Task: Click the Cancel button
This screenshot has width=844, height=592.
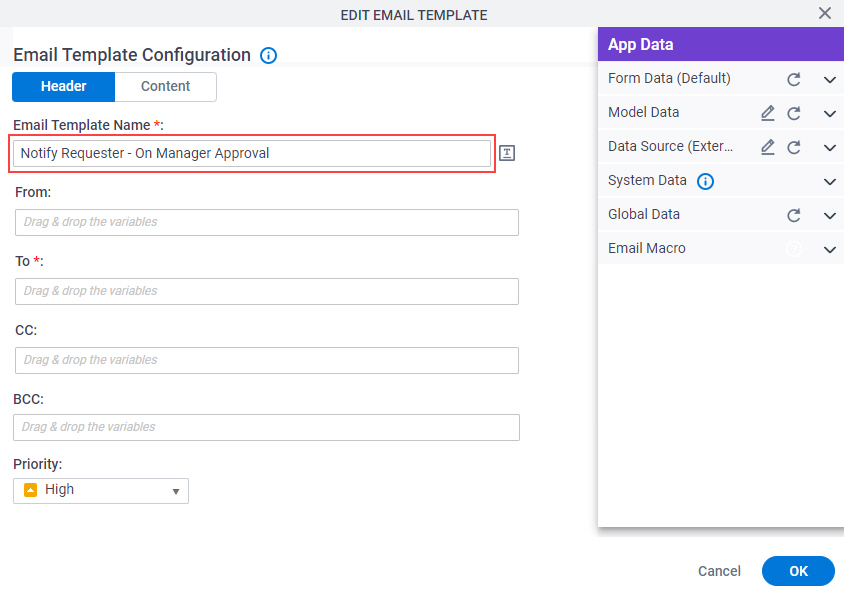Action: point(719,571)
